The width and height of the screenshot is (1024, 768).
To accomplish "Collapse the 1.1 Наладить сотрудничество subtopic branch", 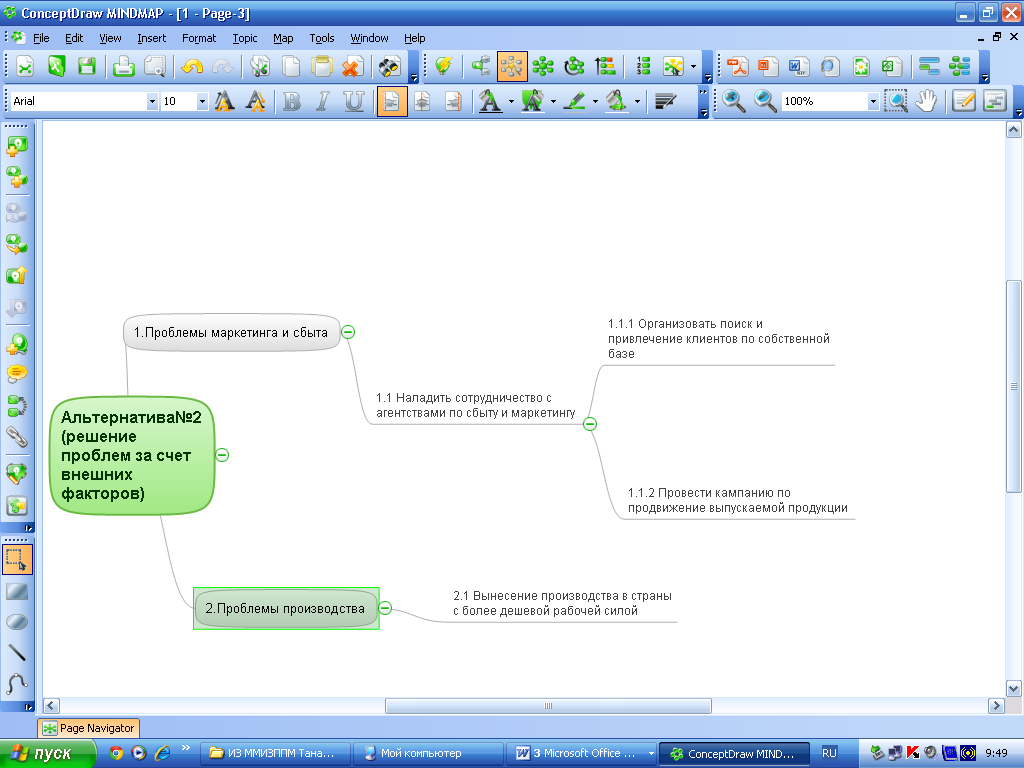I will click(x=590, y=424).
